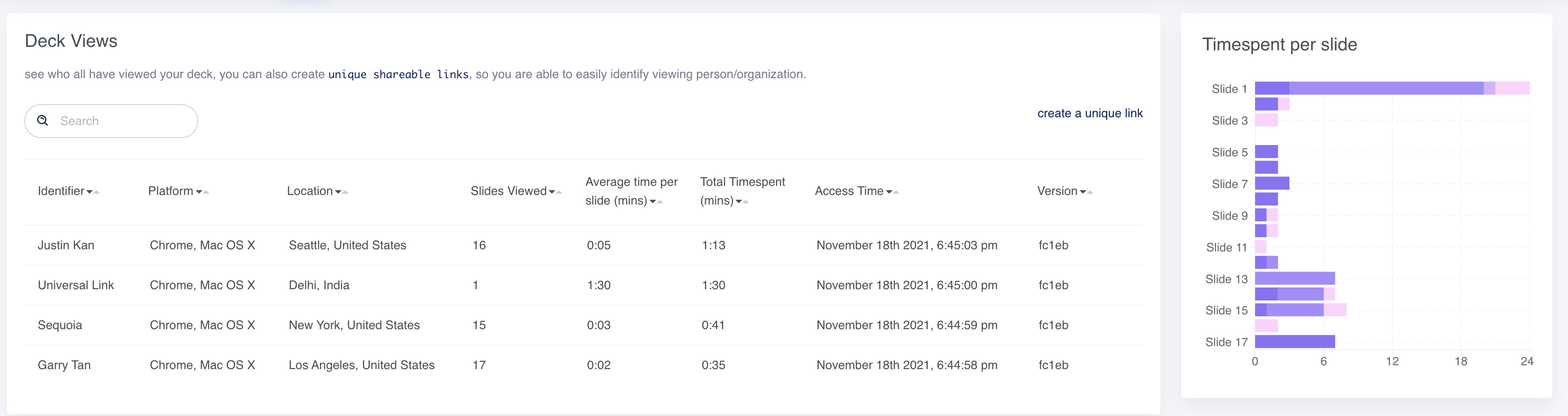Click the Slide 7 bar in chart

(x=1272, y=183)
